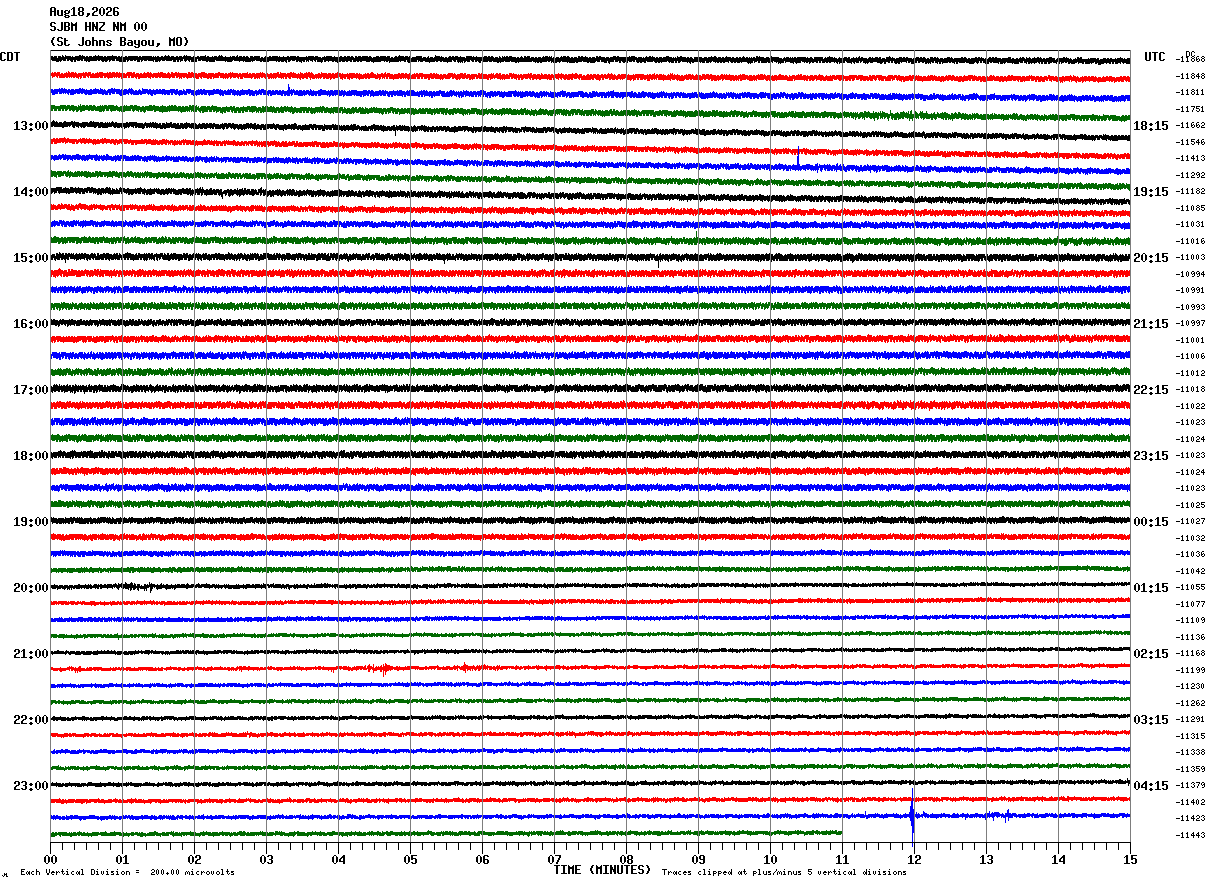Click the '20:15' UTC time label
Viewport: 1210px width, 886px height.
[1151, 258]
